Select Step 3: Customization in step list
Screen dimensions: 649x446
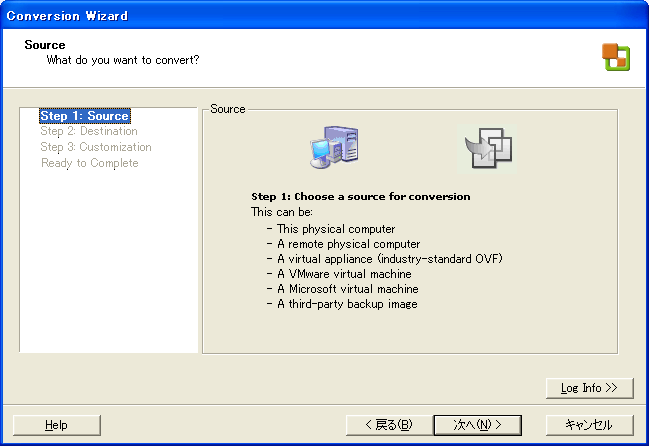(x=96, y=147)
